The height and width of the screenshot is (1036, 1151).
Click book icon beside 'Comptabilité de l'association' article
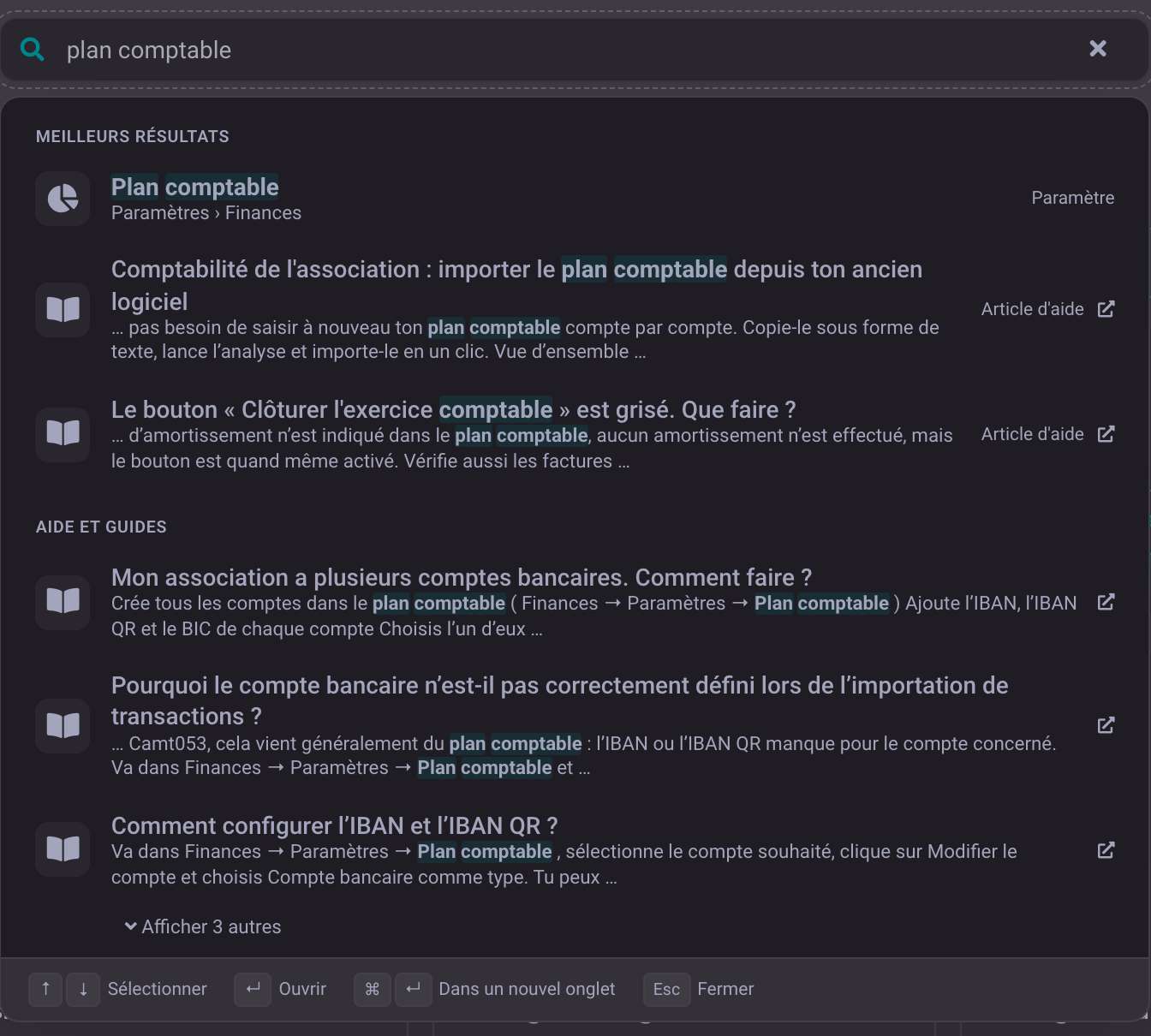pos(63,309)
